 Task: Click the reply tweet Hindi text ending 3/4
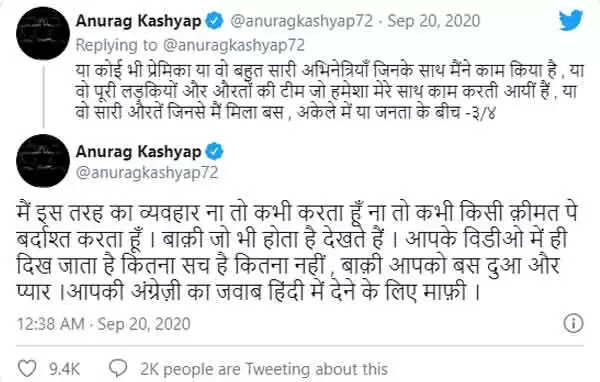coord(329,92)
